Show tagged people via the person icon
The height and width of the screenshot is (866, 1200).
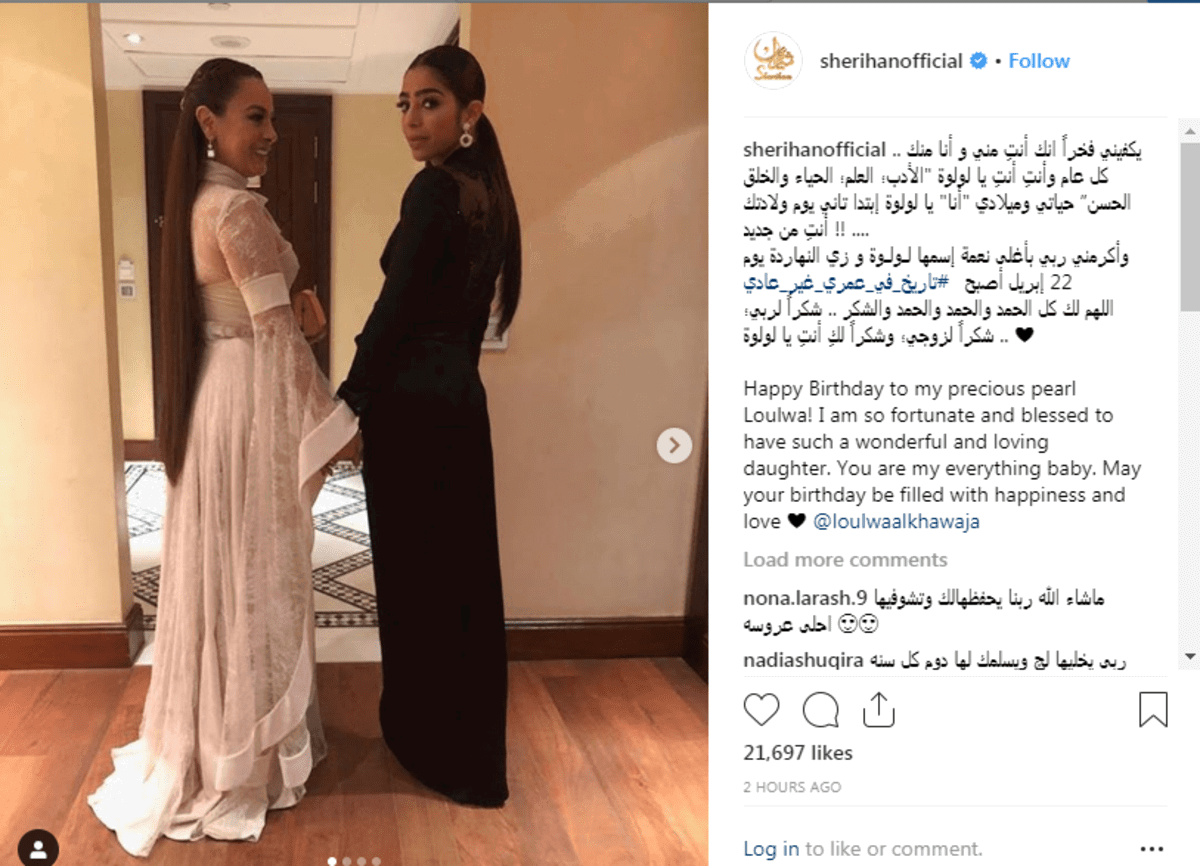click(x=39, y=847)
